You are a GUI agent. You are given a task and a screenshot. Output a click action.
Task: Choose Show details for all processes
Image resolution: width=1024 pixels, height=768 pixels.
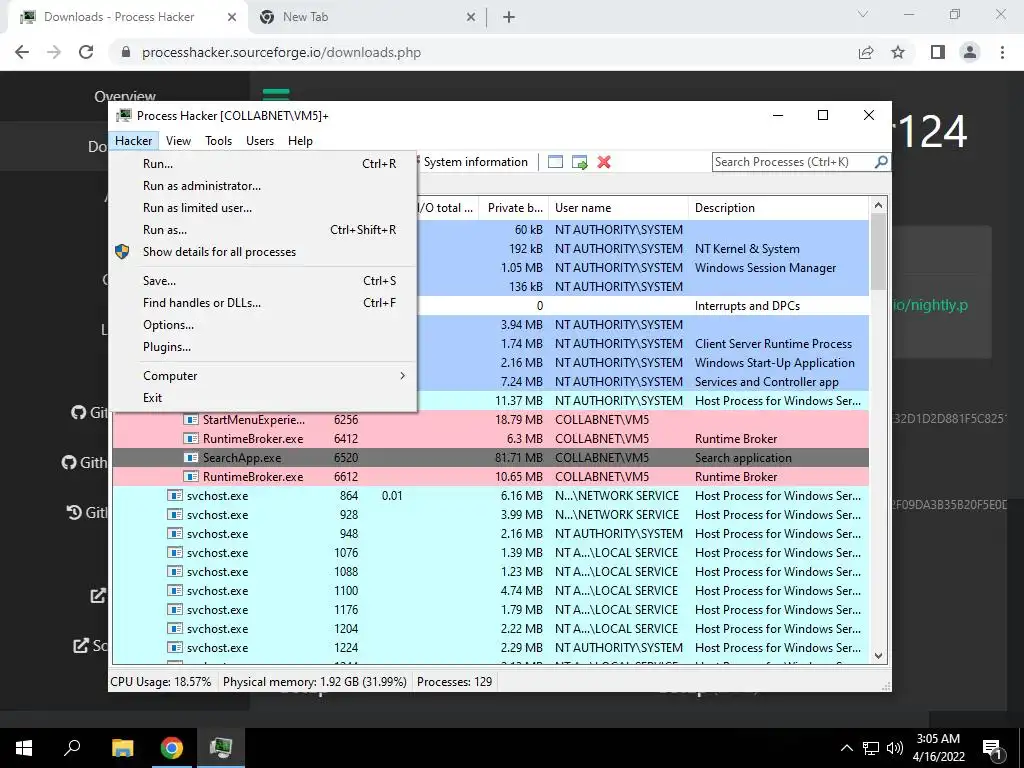(264, 252)
